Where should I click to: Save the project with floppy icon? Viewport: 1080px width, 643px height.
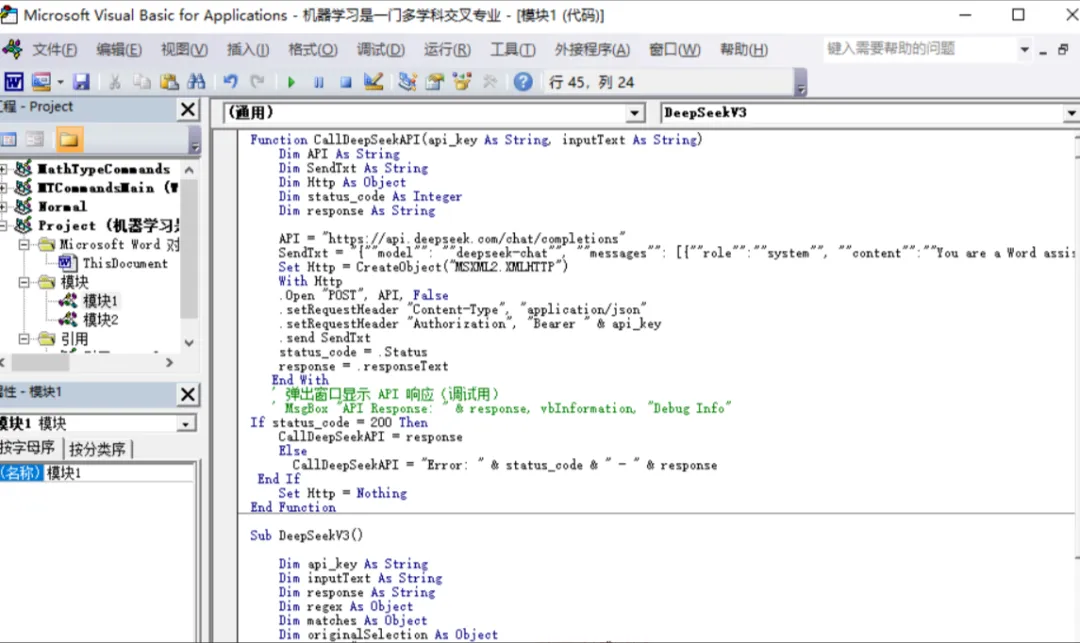(81, 82)
